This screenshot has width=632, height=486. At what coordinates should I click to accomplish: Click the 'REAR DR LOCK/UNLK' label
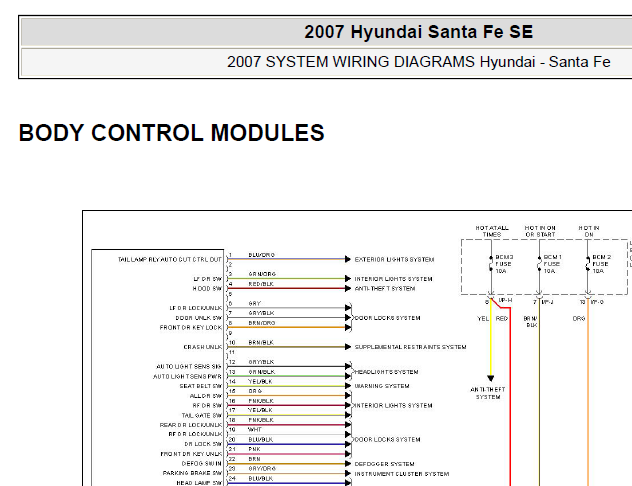191,425
